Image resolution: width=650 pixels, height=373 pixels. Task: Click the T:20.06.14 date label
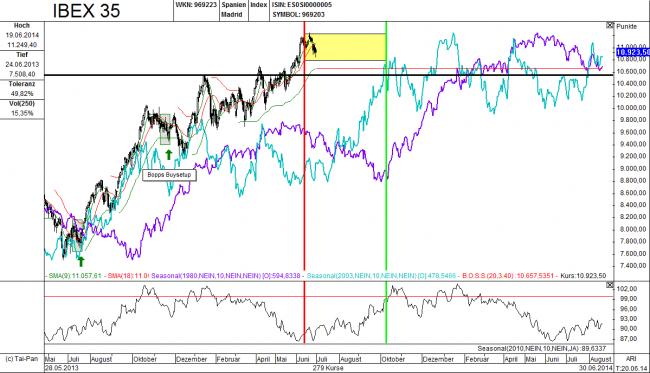(632, 368)
